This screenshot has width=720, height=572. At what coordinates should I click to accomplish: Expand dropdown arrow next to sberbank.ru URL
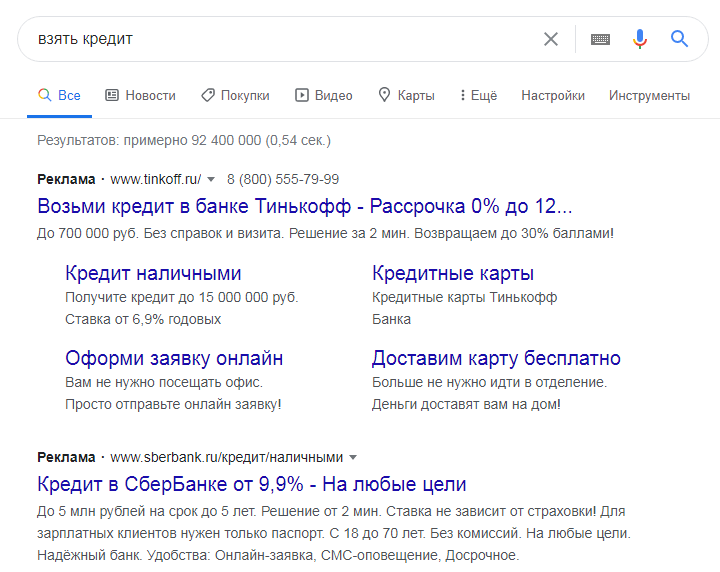pos(353,457)
